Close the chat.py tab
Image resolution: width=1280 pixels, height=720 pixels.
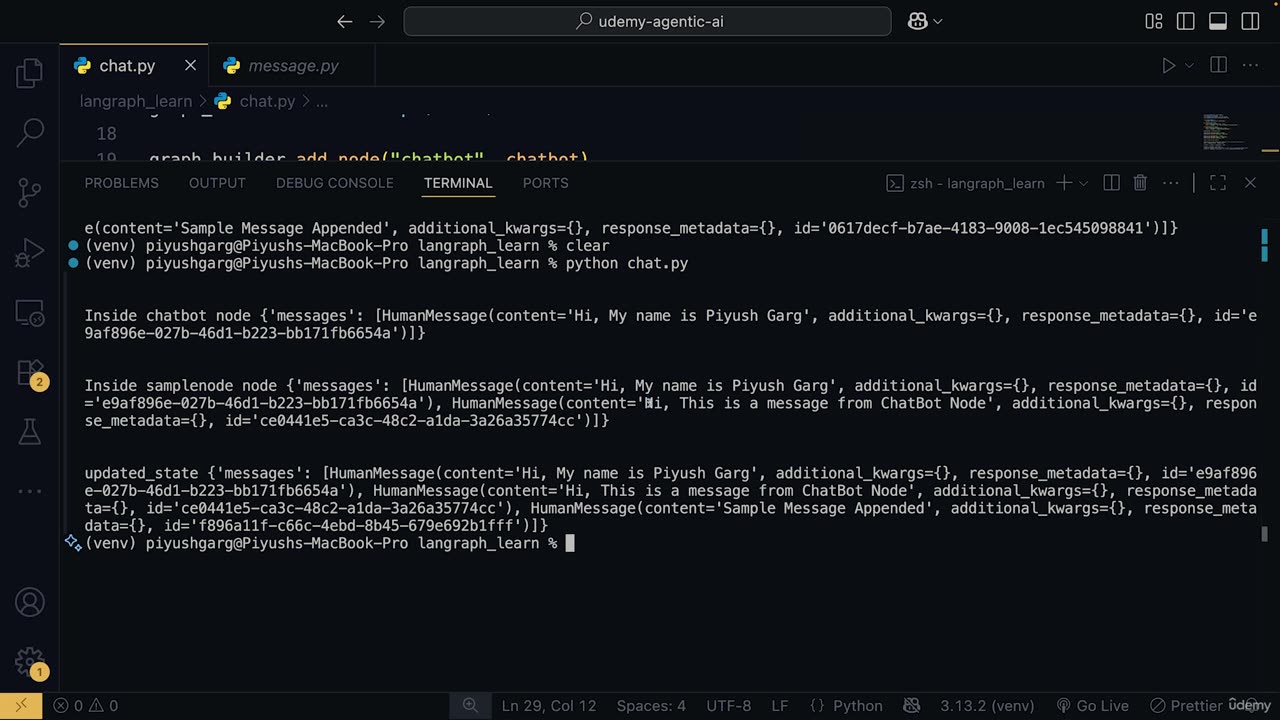click(190, 65)
